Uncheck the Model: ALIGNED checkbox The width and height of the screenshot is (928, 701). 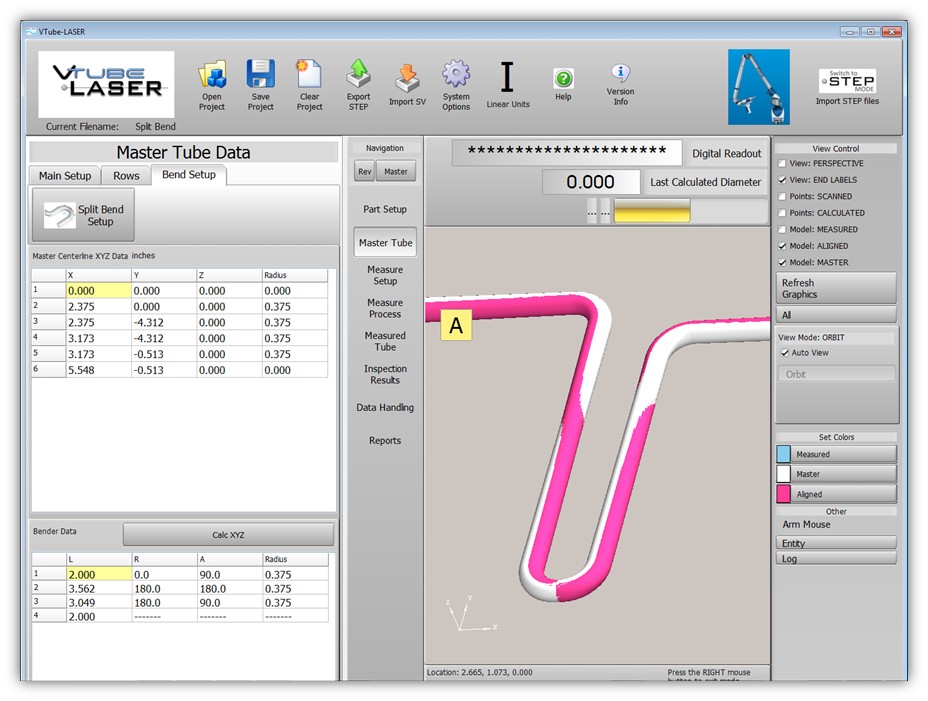coord(782,246)
